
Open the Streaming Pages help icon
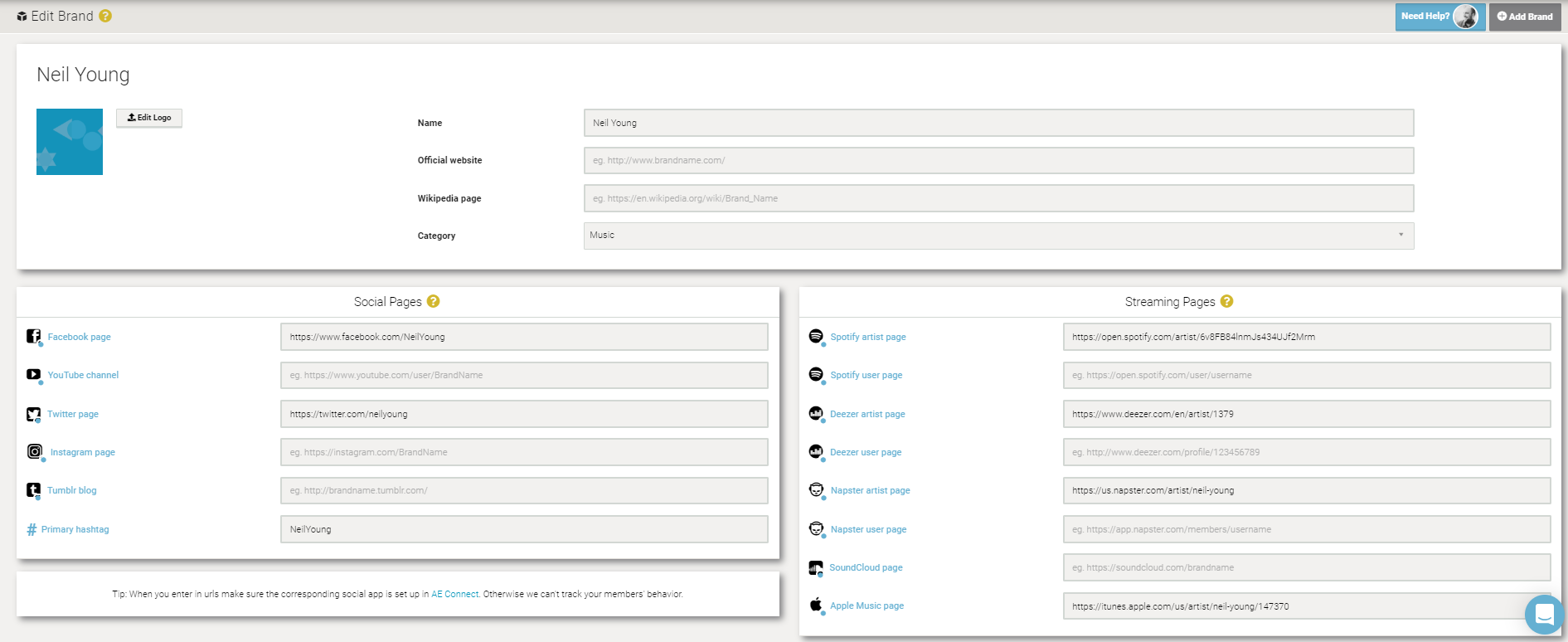[1226, 301]
